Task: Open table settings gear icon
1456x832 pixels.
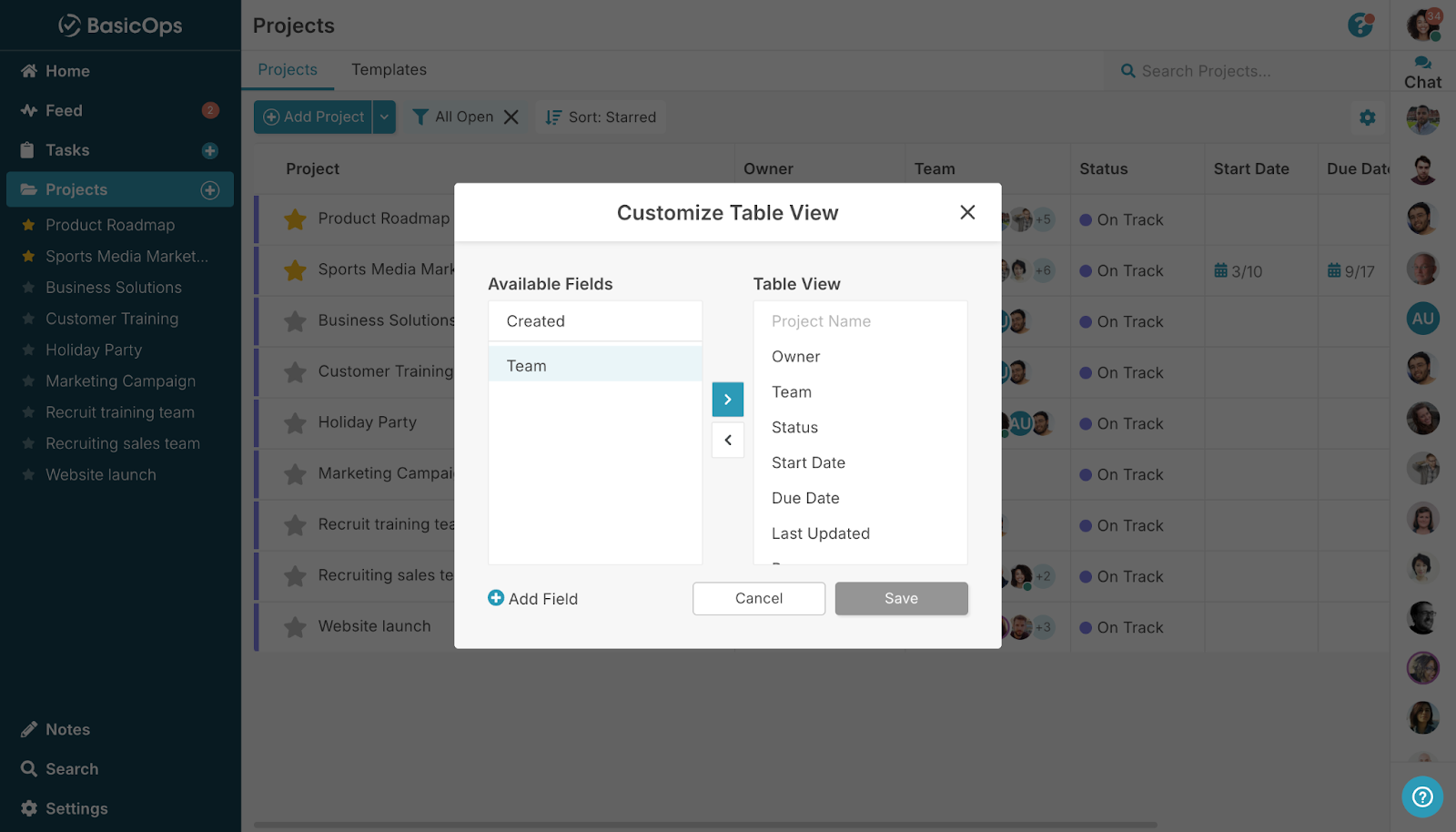Action: click(x=1367, y=117)
